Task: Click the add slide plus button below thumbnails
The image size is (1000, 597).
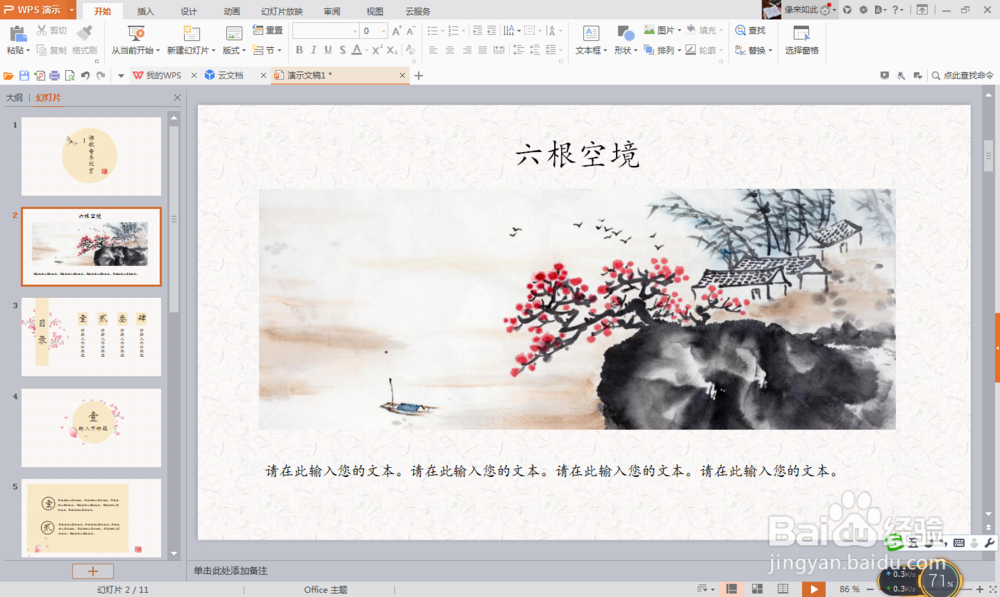Action: click(92, 571)
